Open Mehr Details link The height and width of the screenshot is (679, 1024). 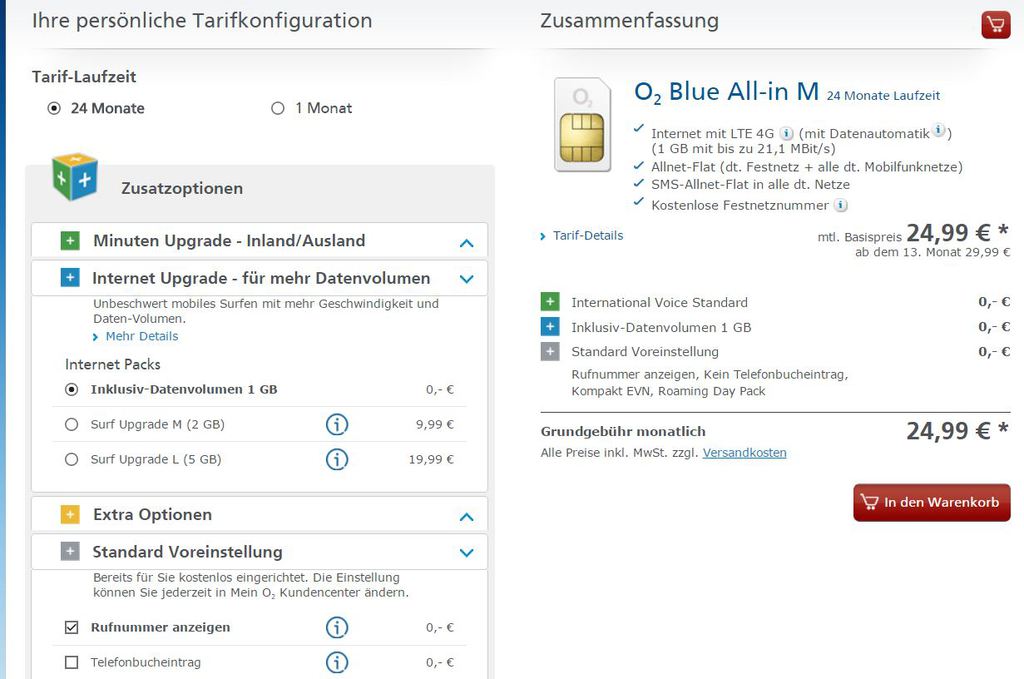(142, 336)
